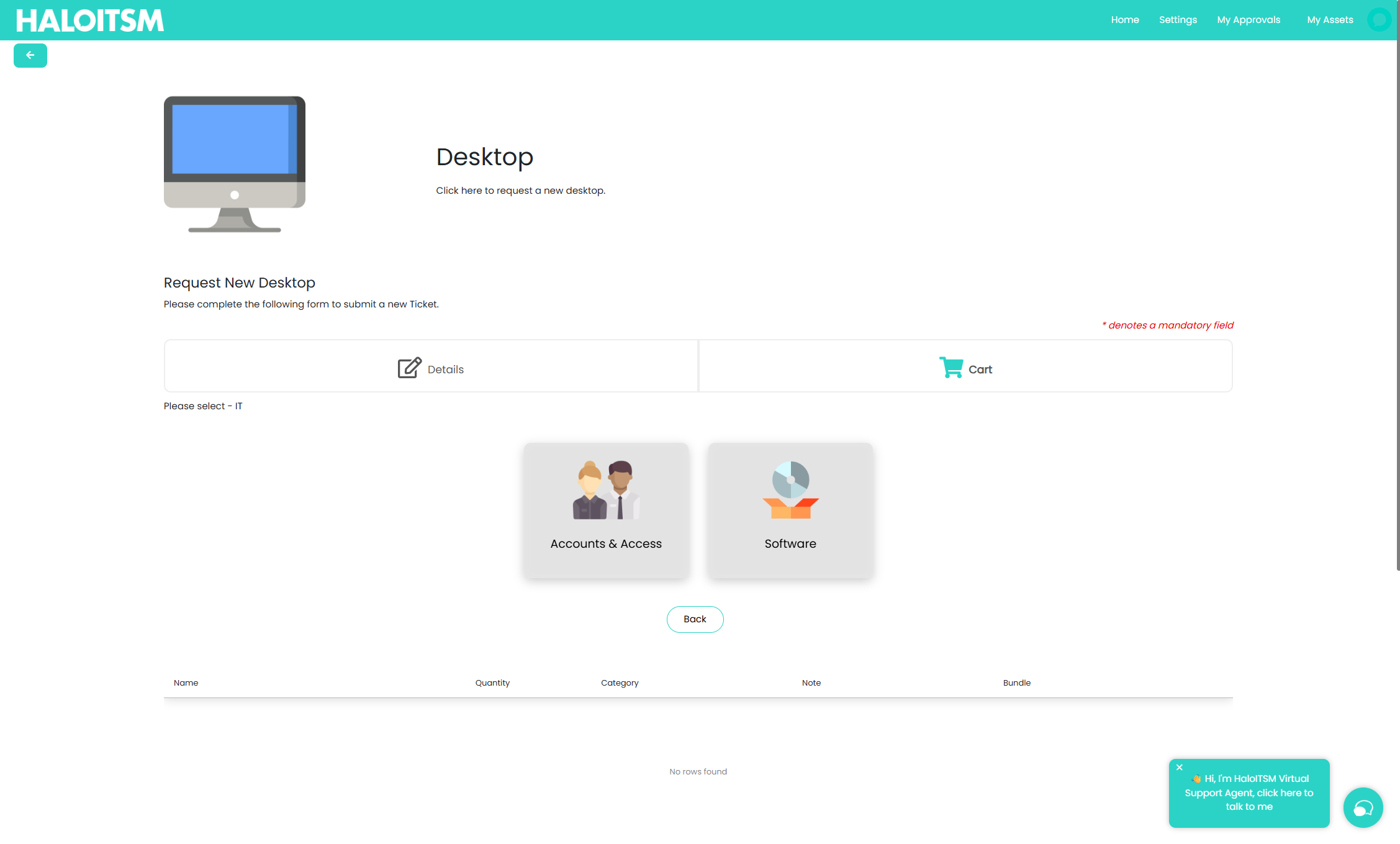Select the Accounts & Access people icon
The width and height of the screenshot is (1400, 844).
pos(605,490)
